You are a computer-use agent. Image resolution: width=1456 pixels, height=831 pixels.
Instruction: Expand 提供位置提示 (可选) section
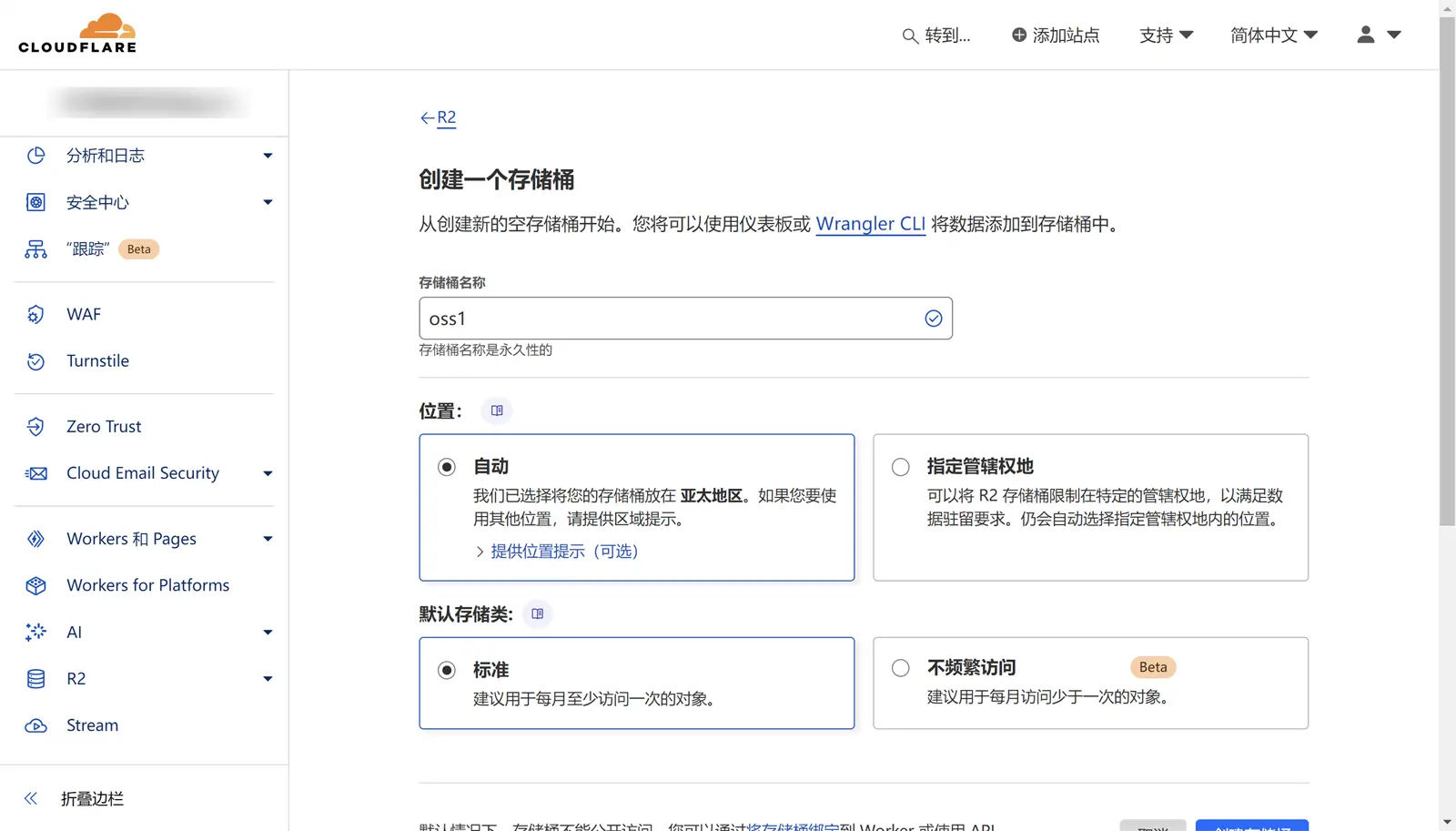563,552
